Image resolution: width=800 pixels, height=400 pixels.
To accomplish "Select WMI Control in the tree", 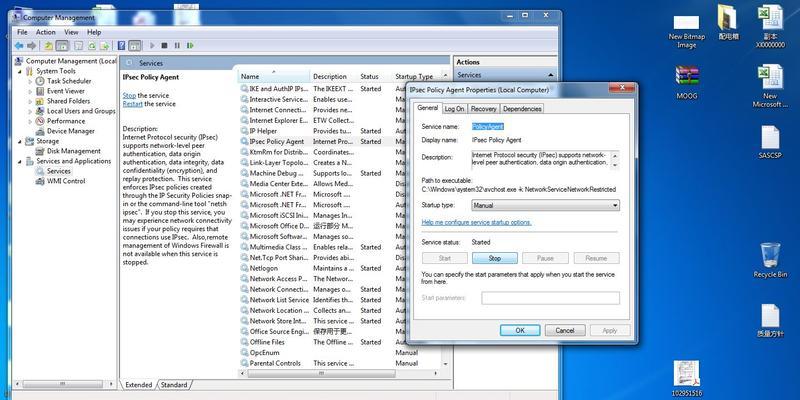I will click(x=66, y=181).
